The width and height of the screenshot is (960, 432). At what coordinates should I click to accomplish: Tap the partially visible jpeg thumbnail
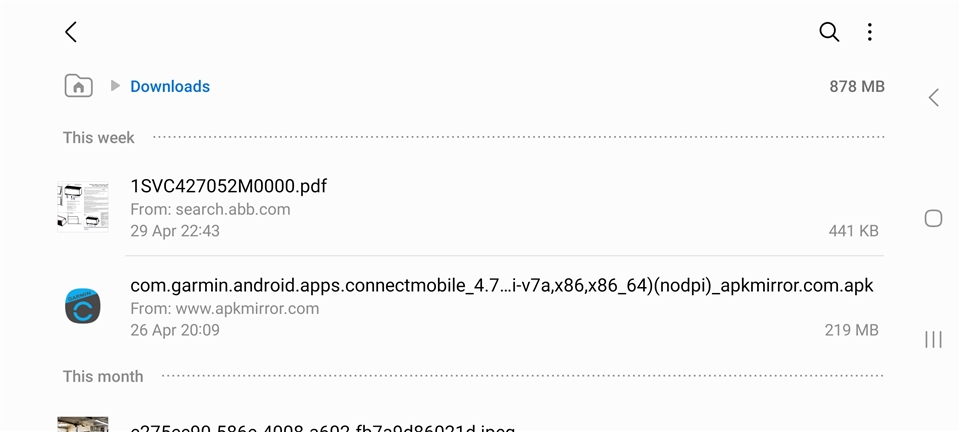(x=83, y=424)
